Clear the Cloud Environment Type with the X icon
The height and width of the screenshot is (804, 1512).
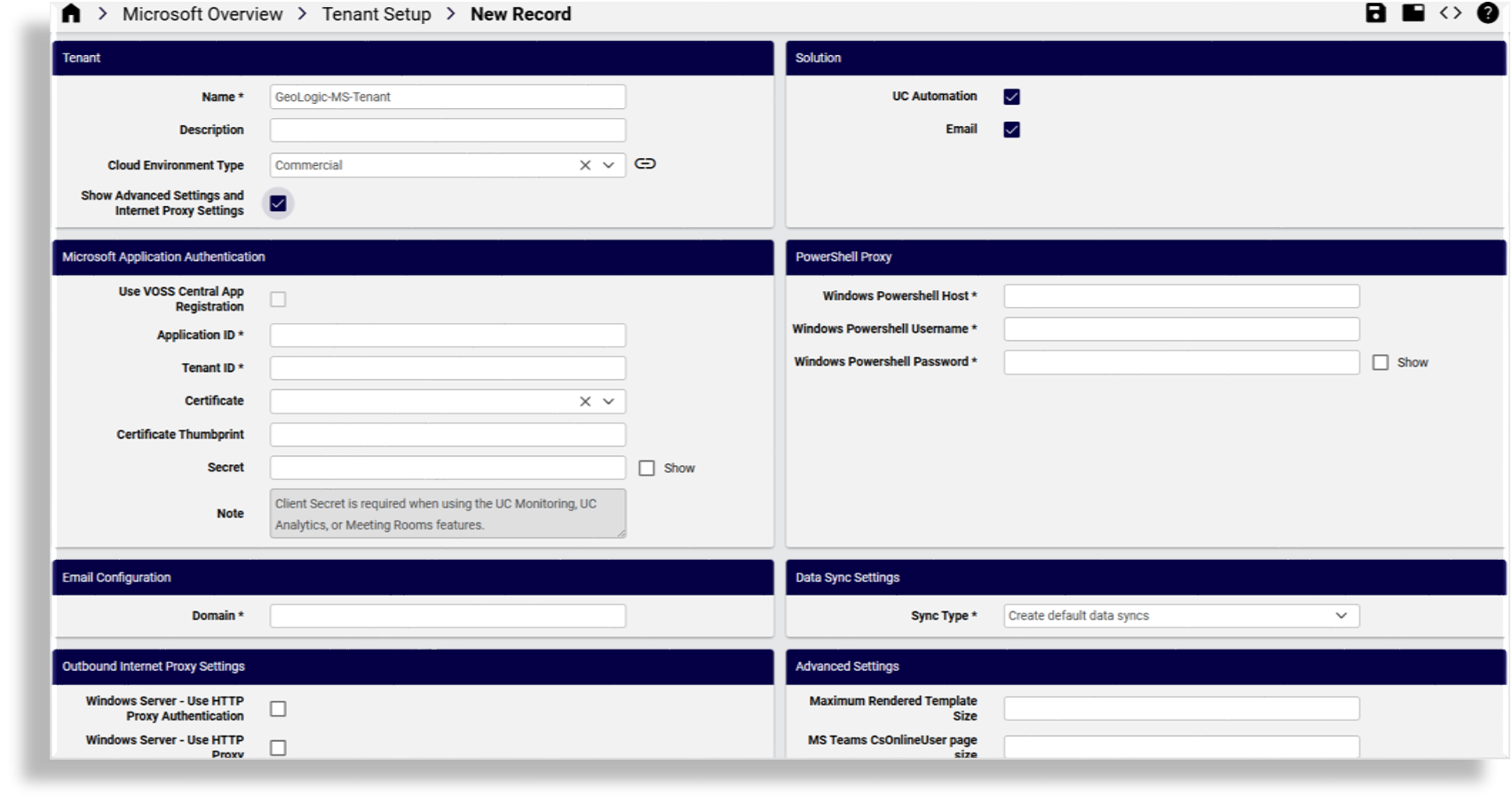click(x=584, y=164)
